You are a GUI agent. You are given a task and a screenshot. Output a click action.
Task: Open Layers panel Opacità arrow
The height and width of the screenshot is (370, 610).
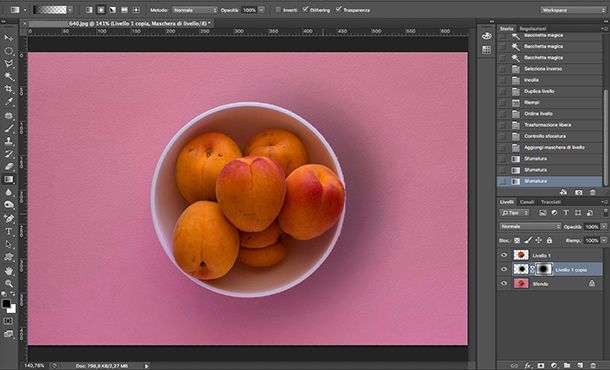(x=604, y=226)
